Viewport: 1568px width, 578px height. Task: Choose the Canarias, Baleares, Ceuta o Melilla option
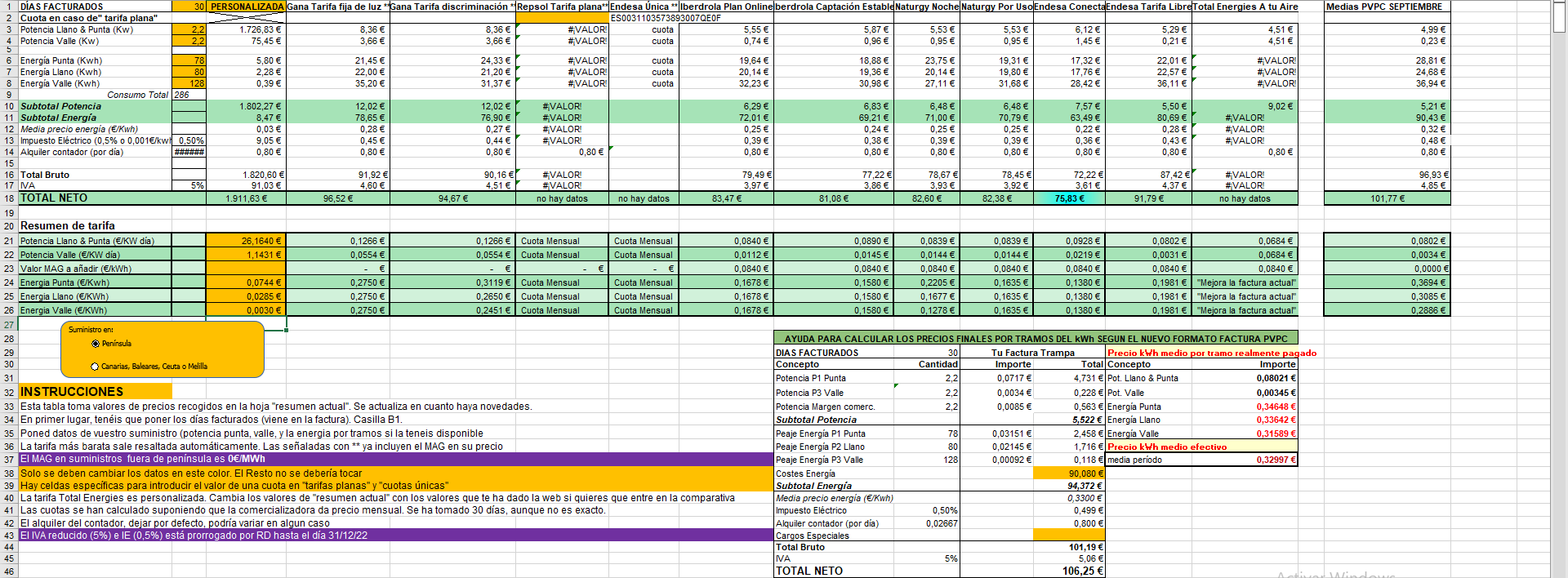pyautogui.click(x=95, y=367)
